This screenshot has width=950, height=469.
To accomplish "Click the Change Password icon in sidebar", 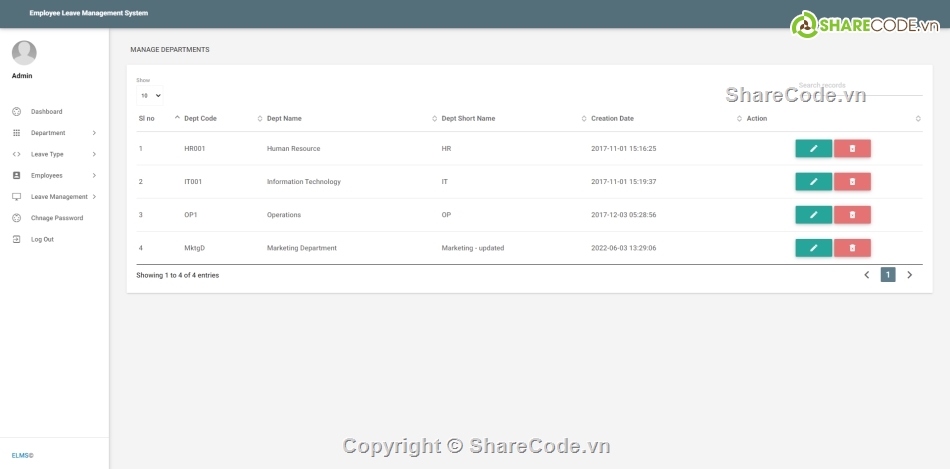I will [16, 218].
